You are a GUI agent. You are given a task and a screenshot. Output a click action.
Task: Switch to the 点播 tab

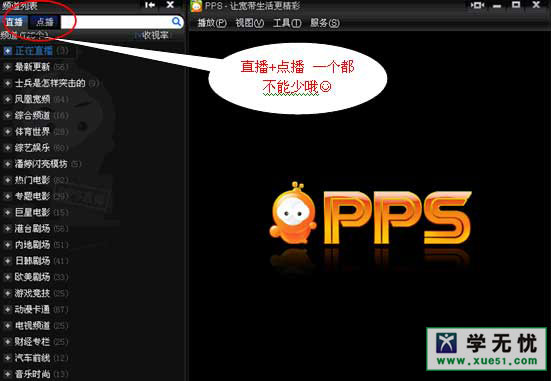coord(45,22)
